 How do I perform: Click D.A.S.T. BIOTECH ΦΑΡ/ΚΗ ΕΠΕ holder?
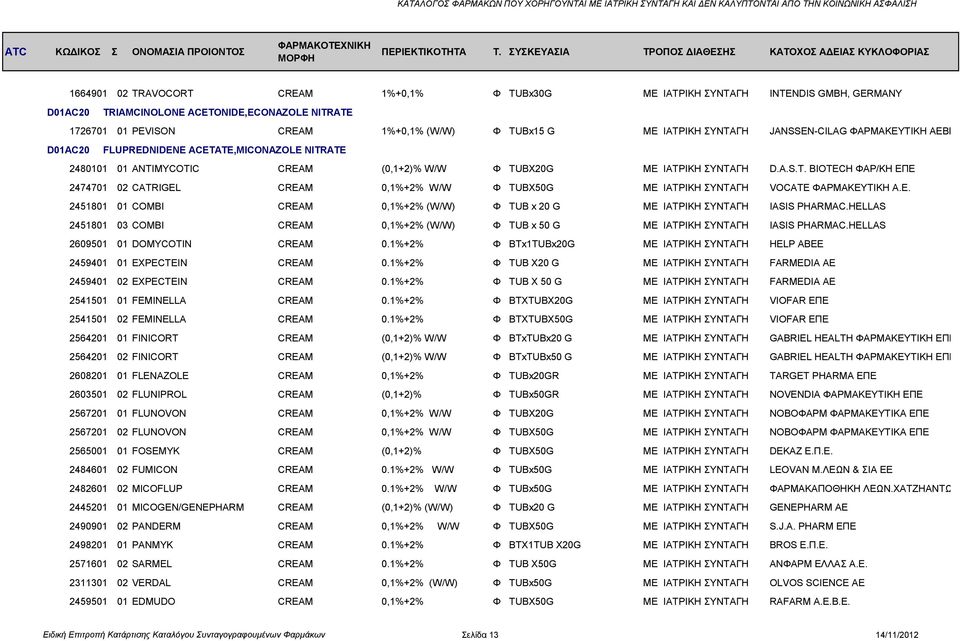(x=842, y=169)
